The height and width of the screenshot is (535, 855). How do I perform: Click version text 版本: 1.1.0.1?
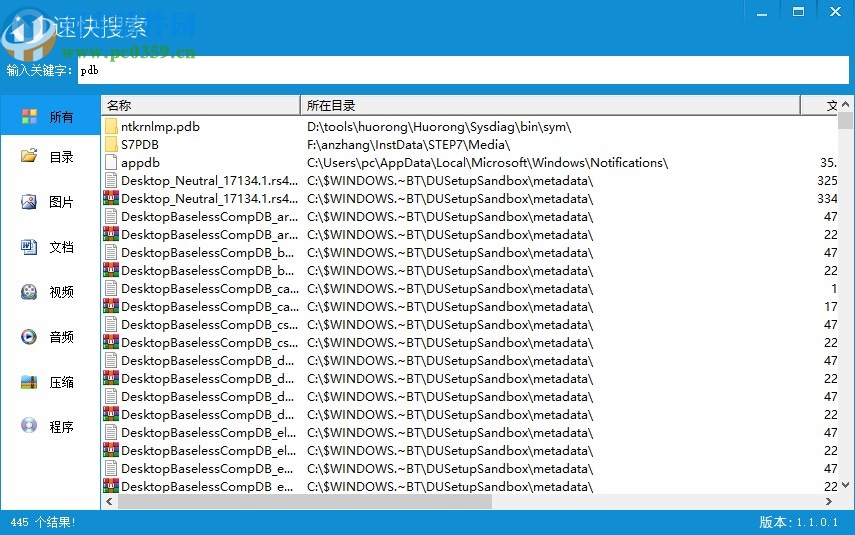click(x=798, y=522)
